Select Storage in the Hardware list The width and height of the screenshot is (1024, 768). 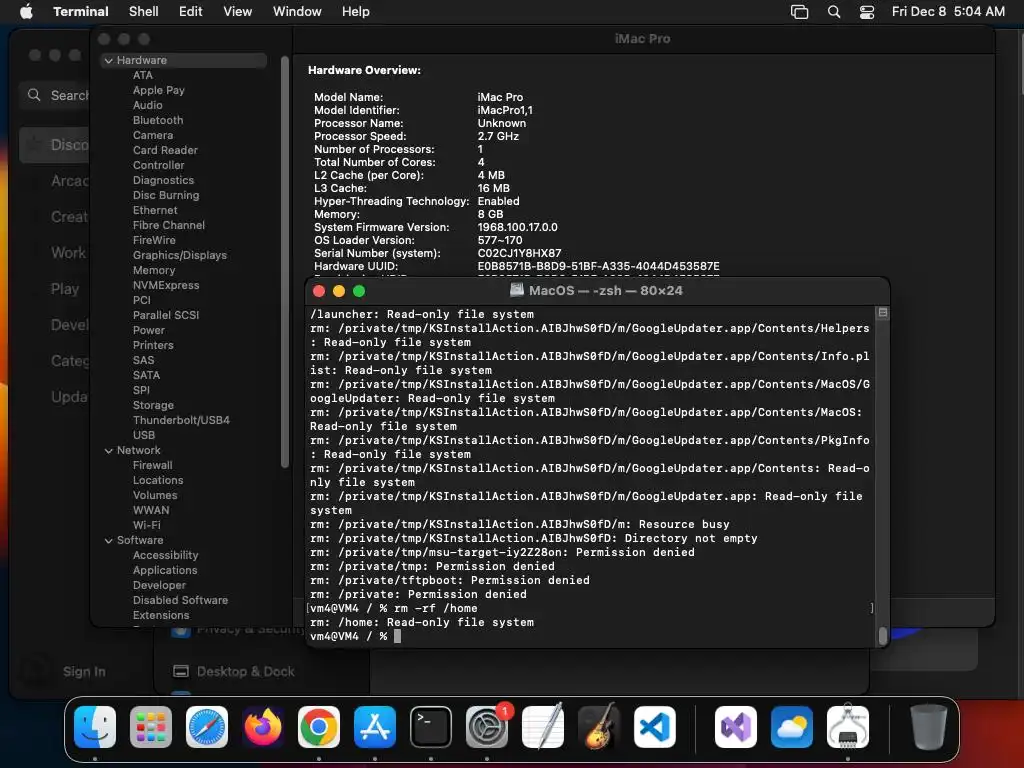tap(153, 405)
